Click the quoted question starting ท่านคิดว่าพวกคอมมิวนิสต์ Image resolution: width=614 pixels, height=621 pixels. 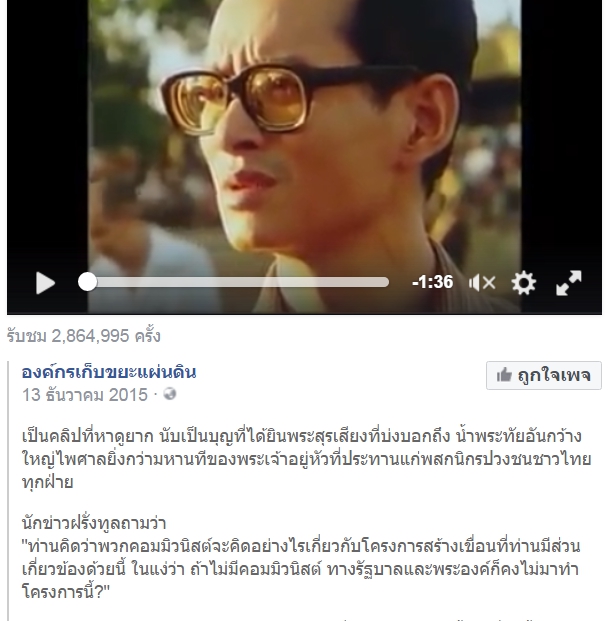click(x=301, y=569)
